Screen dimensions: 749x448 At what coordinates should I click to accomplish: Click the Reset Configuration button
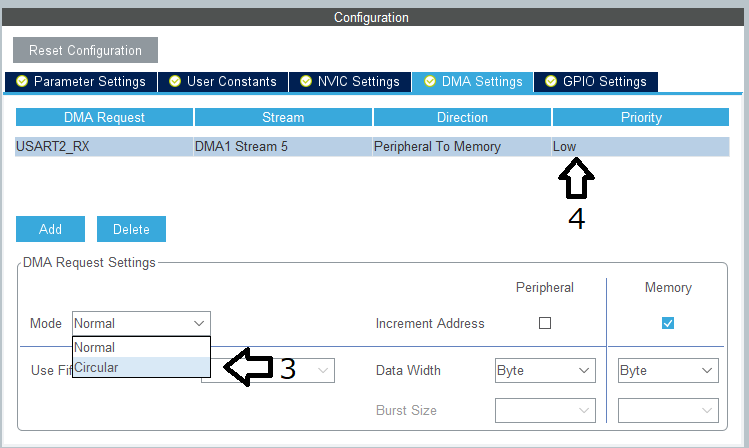click(x=85, y=50)
